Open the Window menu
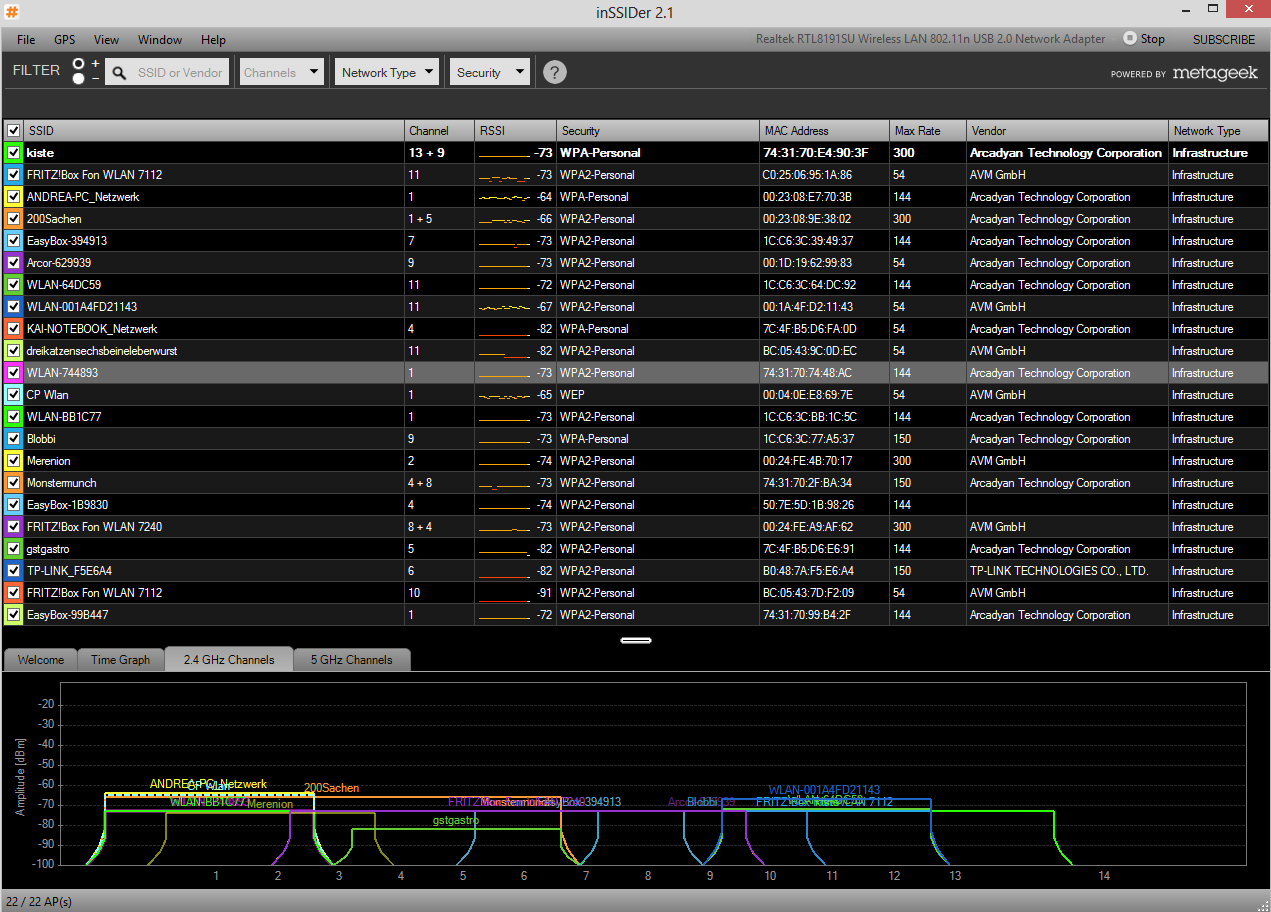 160,40
